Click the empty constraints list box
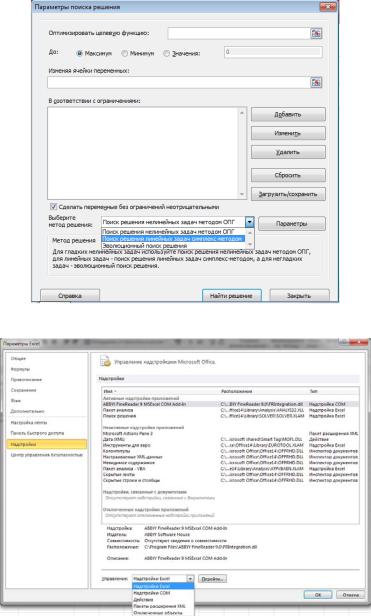This screenshot has width=371, height=616. coord(143,153)
